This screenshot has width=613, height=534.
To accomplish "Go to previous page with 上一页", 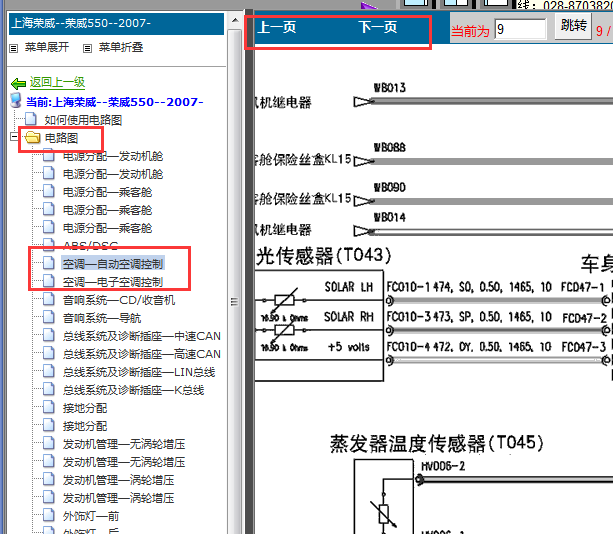I will 277,27.
